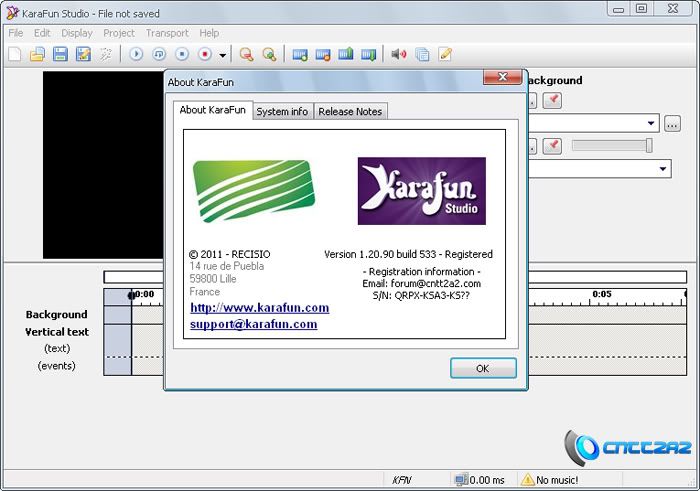Open the wizard wand tool icon
Viewport: 700px width, 491px height.
[x=106, y=54]
